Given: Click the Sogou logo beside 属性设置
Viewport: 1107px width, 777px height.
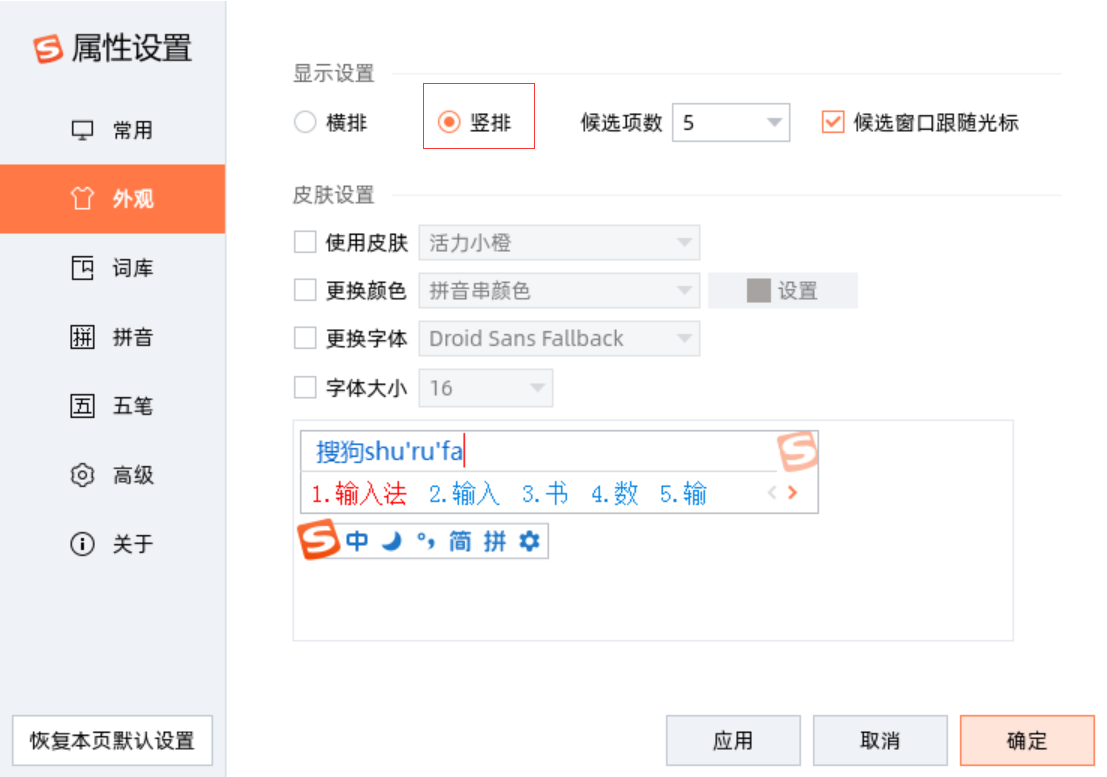Looking at the screenshot, I should point(48,49).
